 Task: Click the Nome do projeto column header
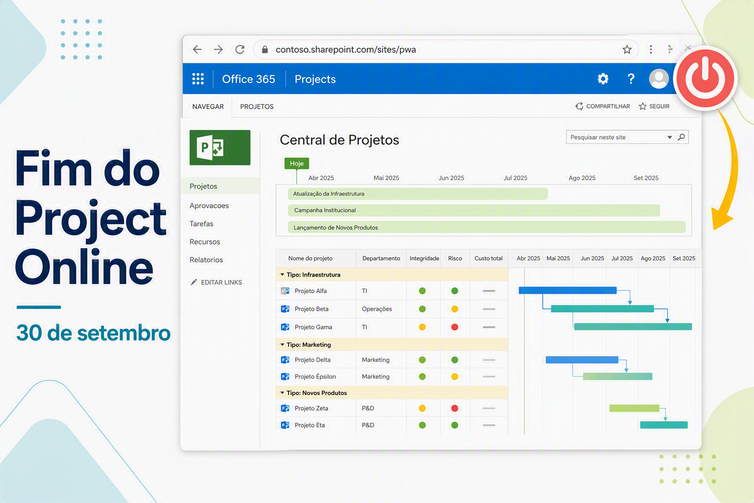click(x=310, y=258)
